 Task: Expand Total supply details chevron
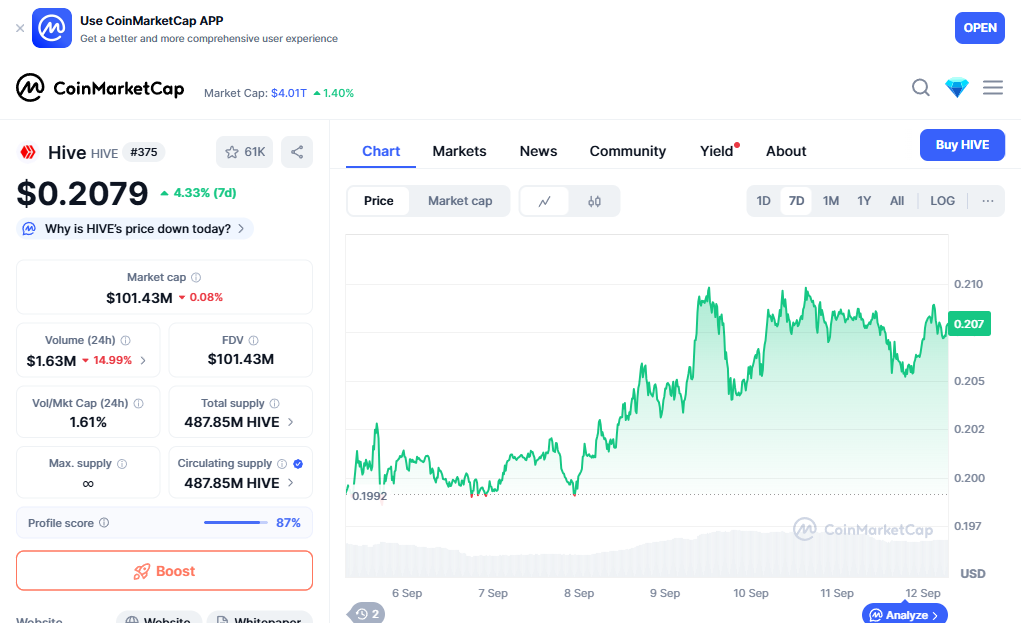[x=291, y=422]
